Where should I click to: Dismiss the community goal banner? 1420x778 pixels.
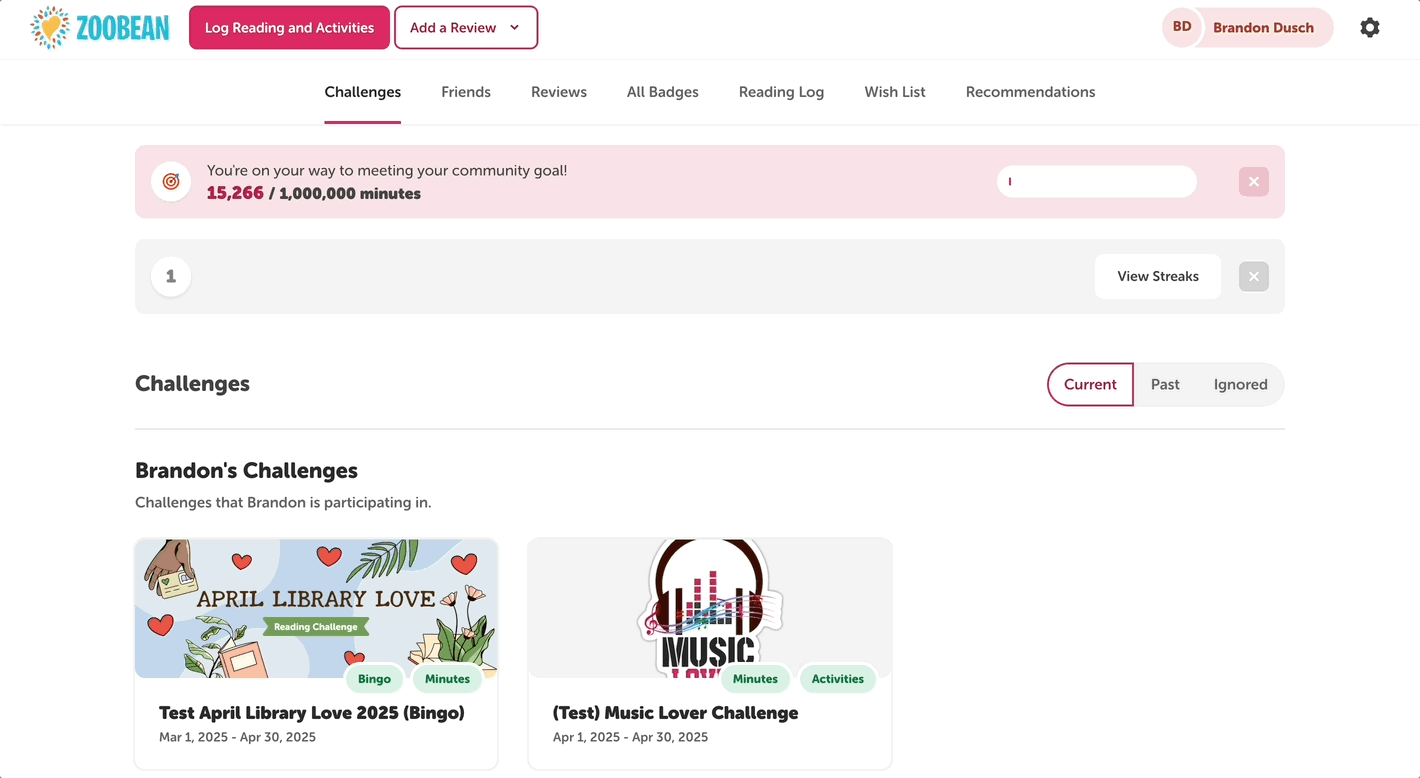click(x=1253, y=181)
